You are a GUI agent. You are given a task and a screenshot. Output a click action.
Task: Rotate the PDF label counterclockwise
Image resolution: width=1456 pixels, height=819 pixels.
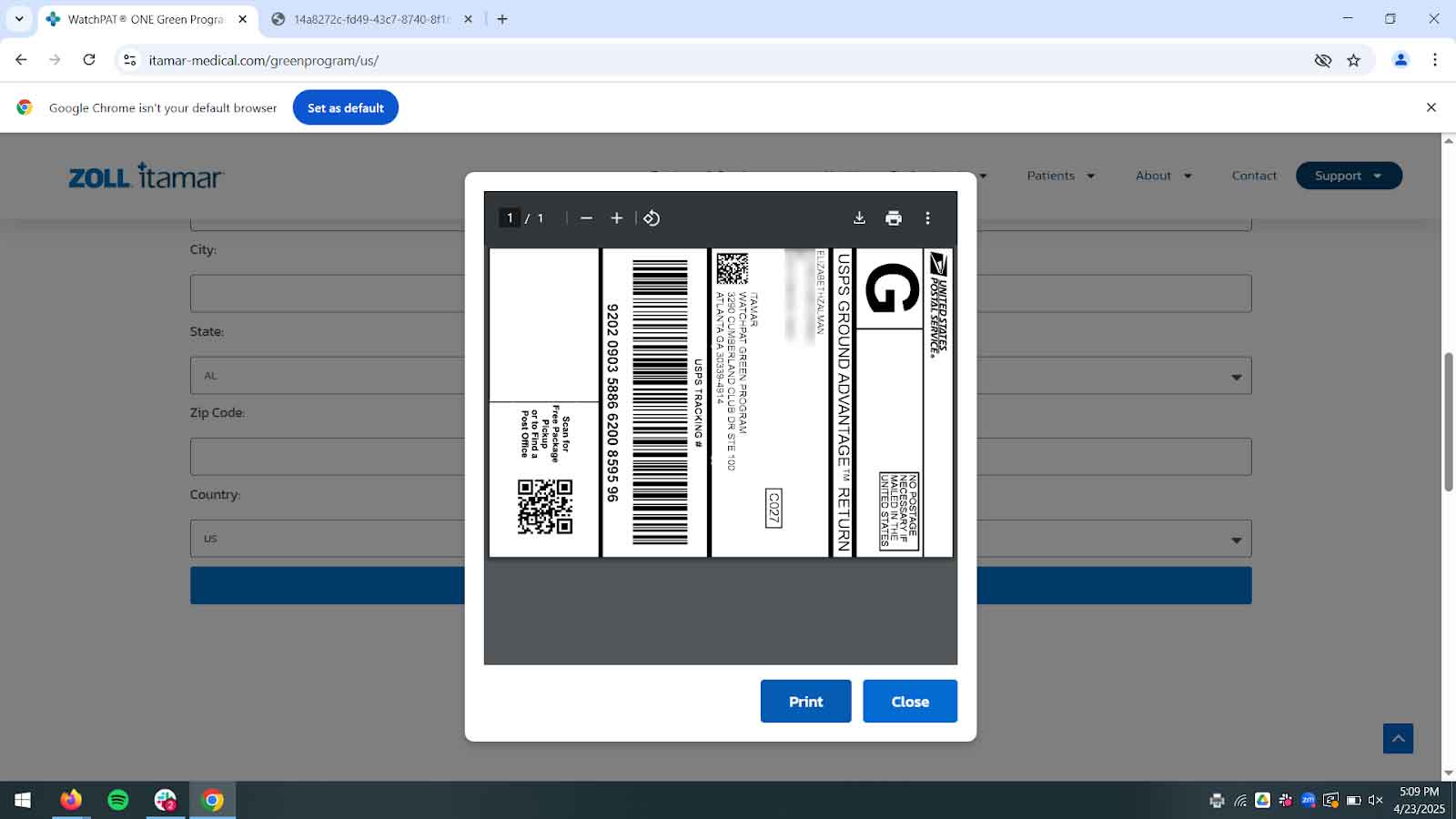[x=652, y=218]
